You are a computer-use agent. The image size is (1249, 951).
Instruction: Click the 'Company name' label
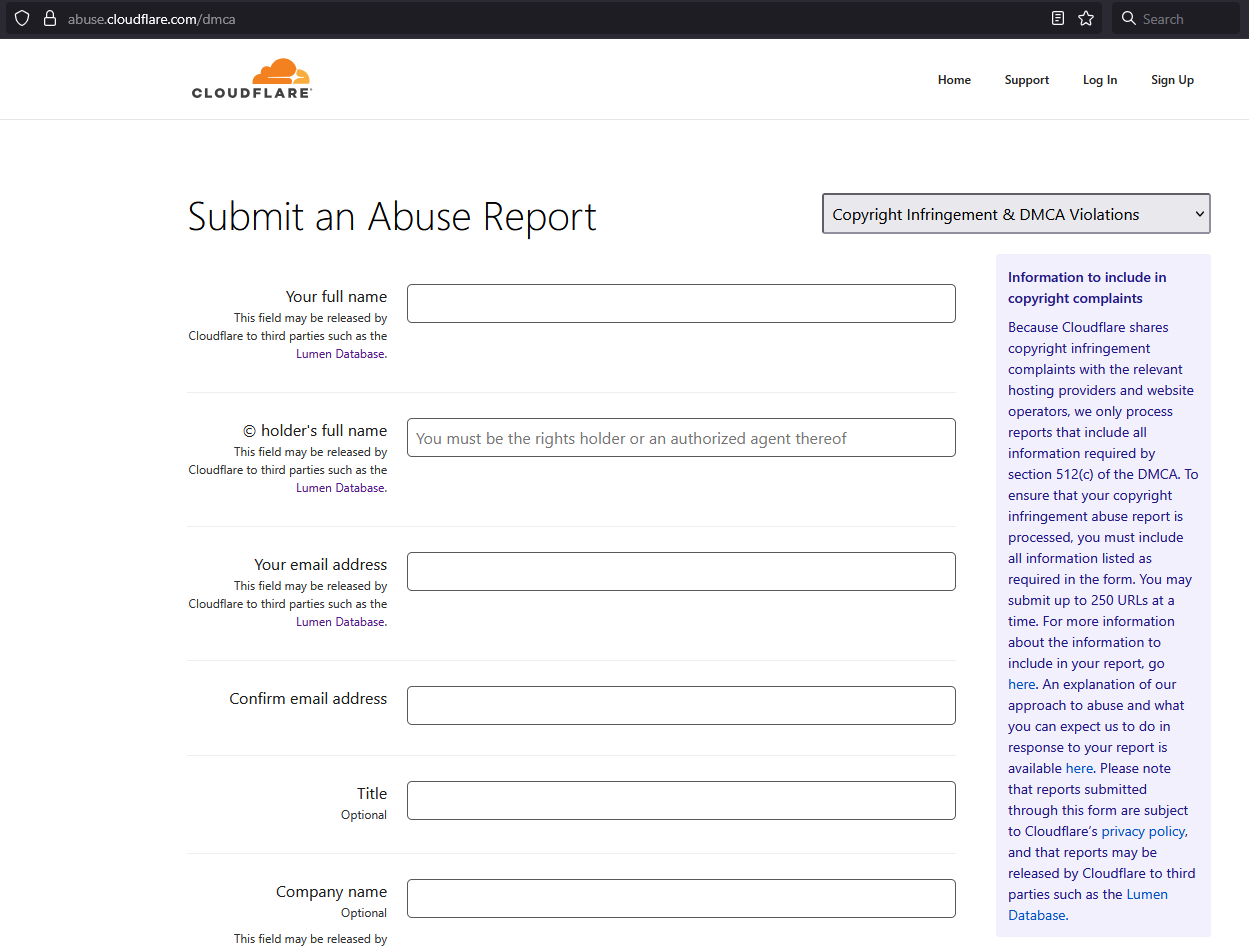(x=331, y=891)
